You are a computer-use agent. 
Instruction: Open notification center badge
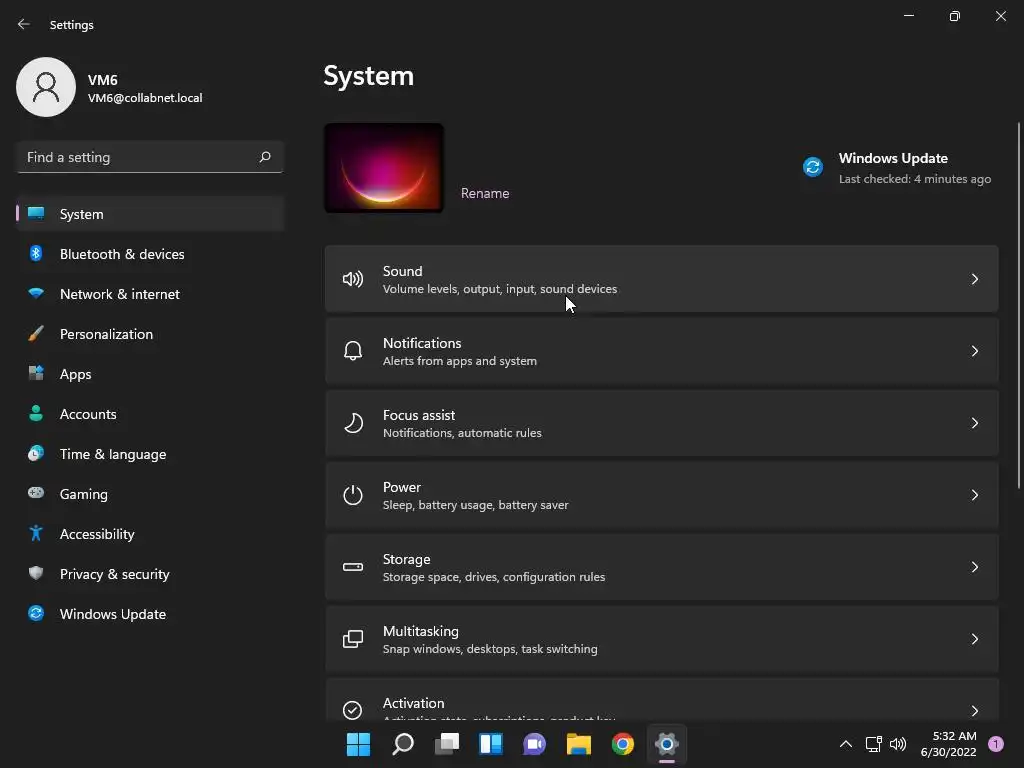pos(996,744)
